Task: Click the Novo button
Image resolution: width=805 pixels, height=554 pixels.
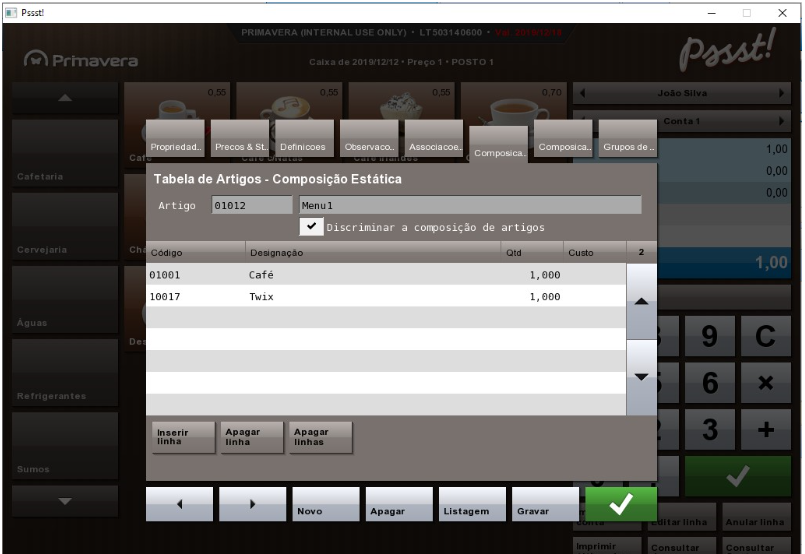Action: 325,507
